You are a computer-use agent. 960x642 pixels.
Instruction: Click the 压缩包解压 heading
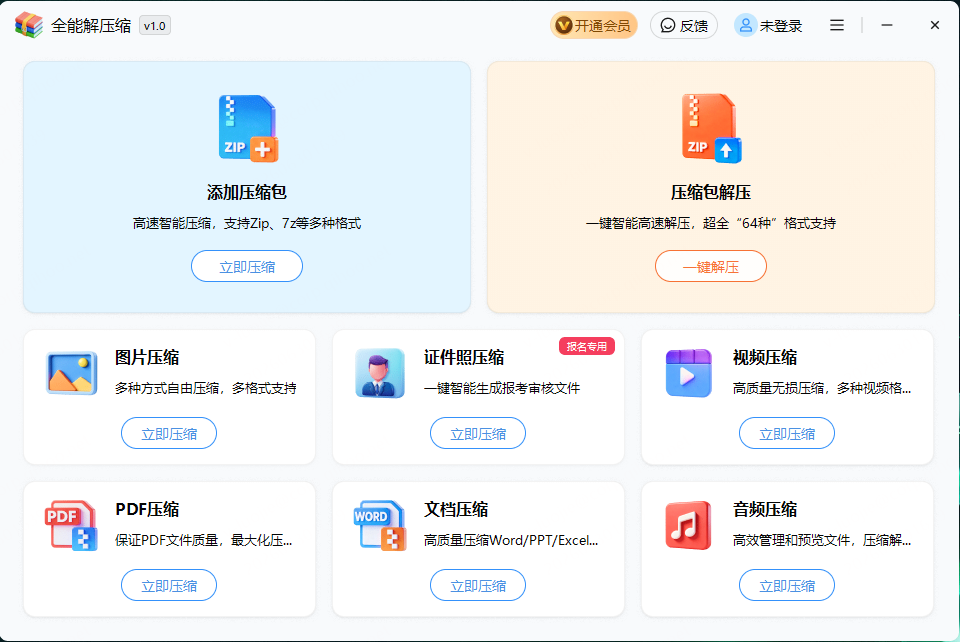(x=711, y=192)
